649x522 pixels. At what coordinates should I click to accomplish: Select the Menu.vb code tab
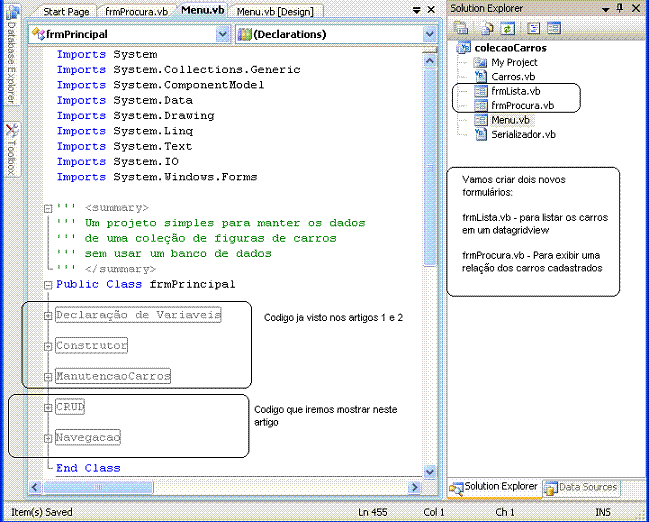[203, 10]
